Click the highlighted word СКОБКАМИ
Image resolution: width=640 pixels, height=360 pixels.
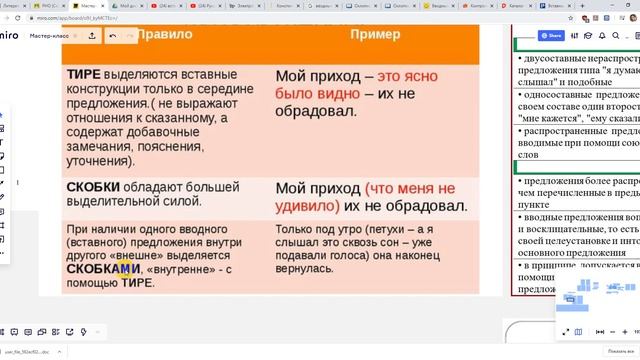click(x=103, y=269)
